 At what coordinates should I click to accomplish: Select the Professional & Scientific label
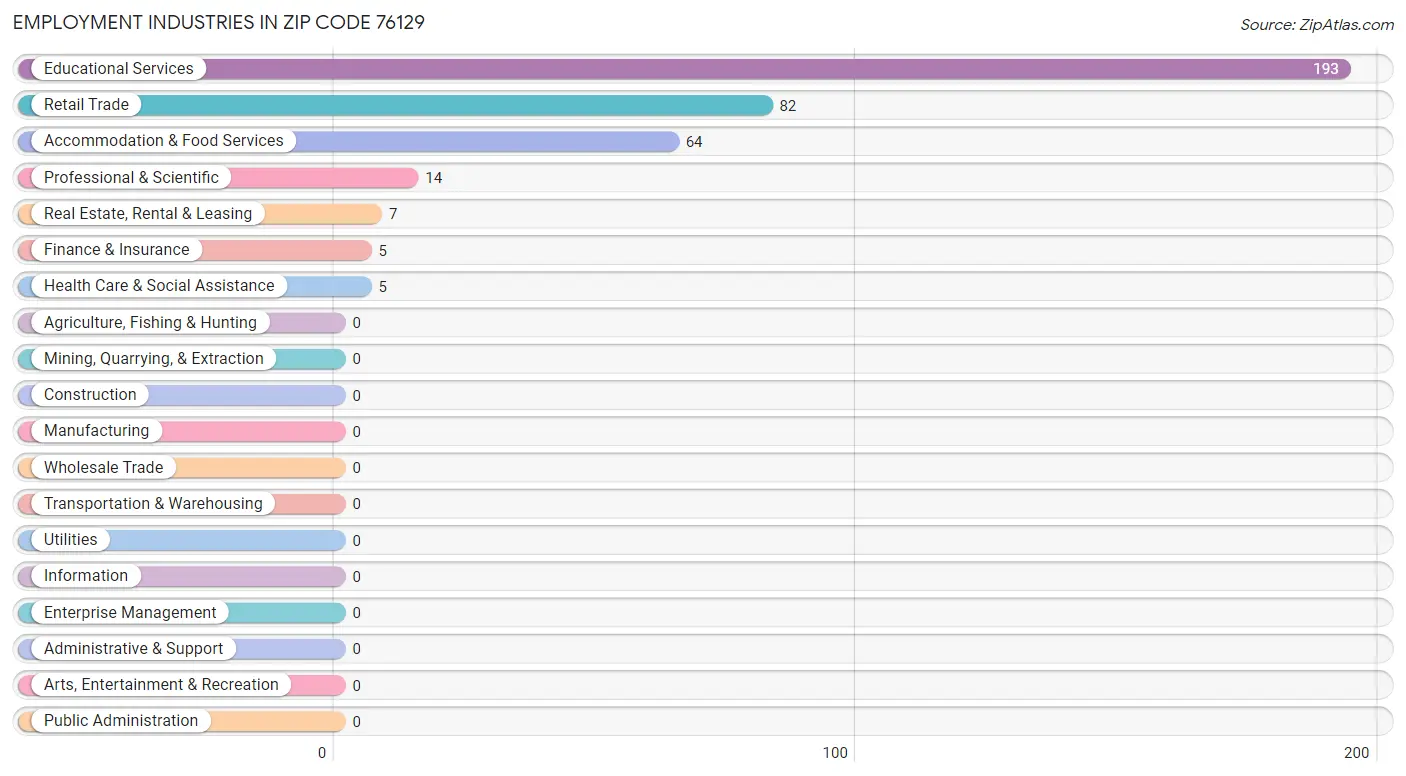131,178
